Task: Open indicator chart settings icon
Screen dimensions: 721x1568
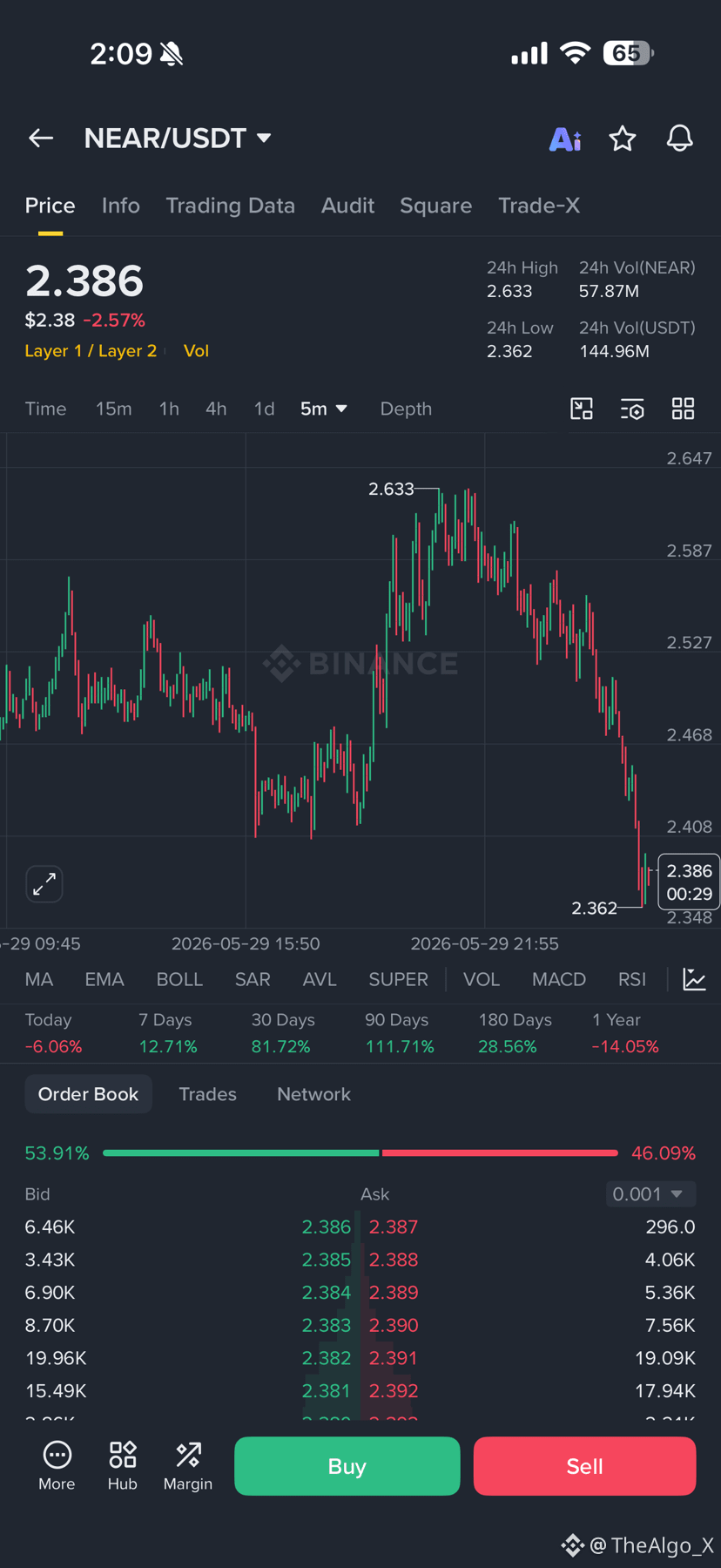Action: coord(694,979)
